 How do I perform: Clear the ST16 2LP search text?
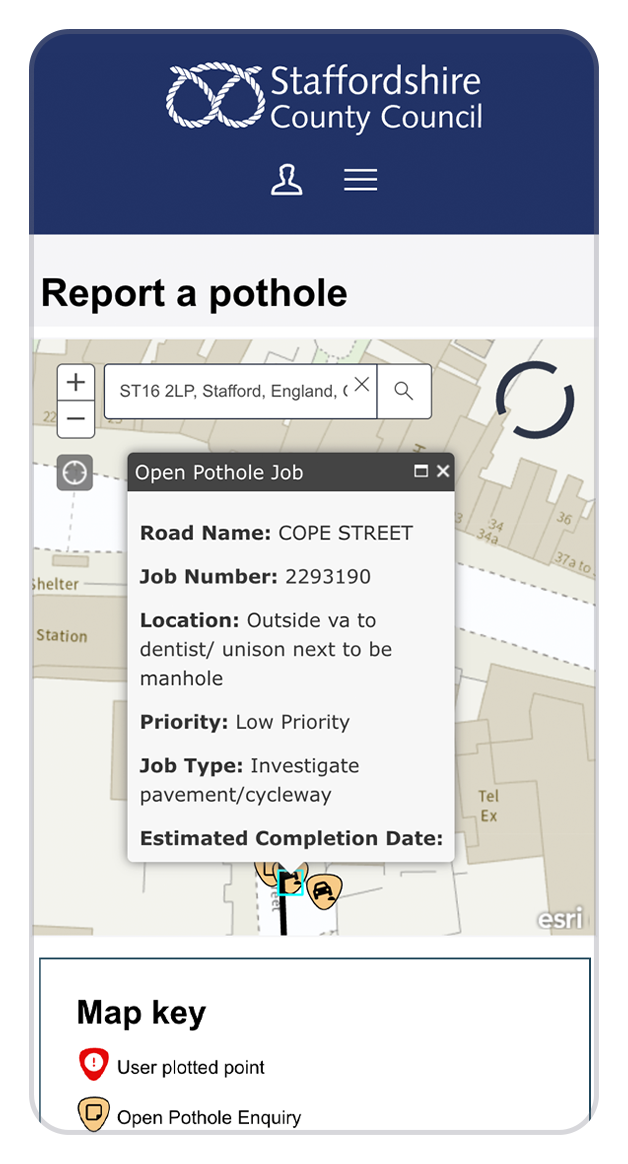[361, 383]
